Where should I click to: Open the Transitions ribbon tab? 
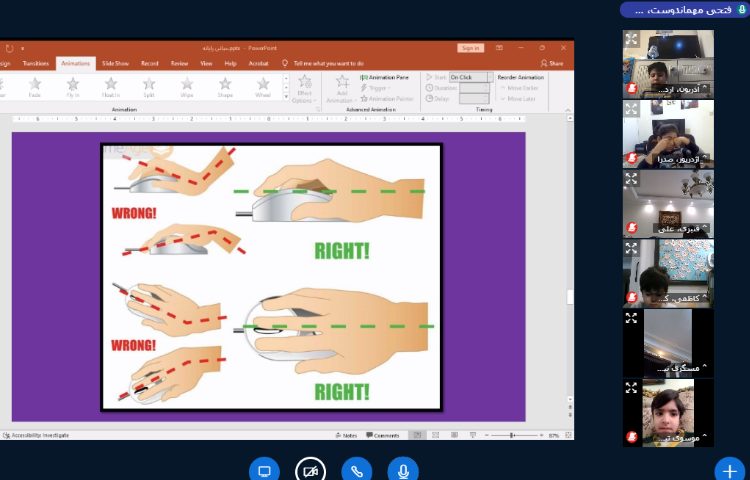click(x=36, y=63)
